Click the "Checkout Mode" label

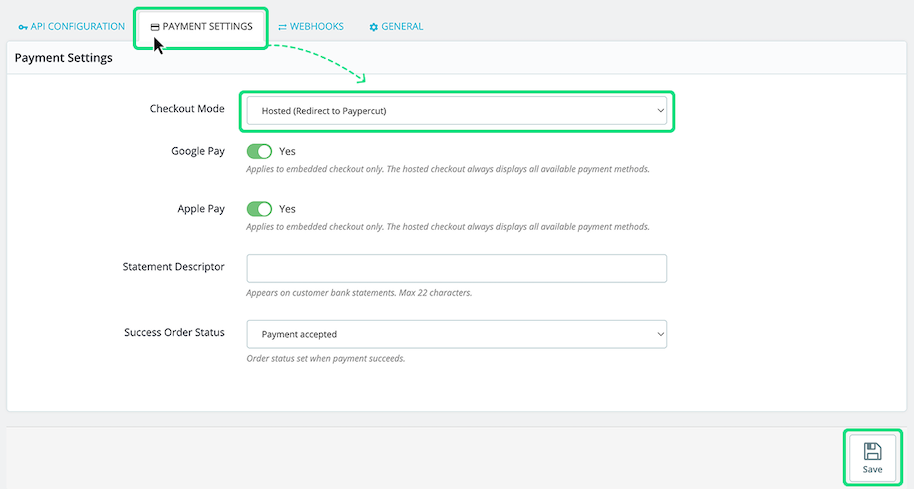tap(187, 108)
